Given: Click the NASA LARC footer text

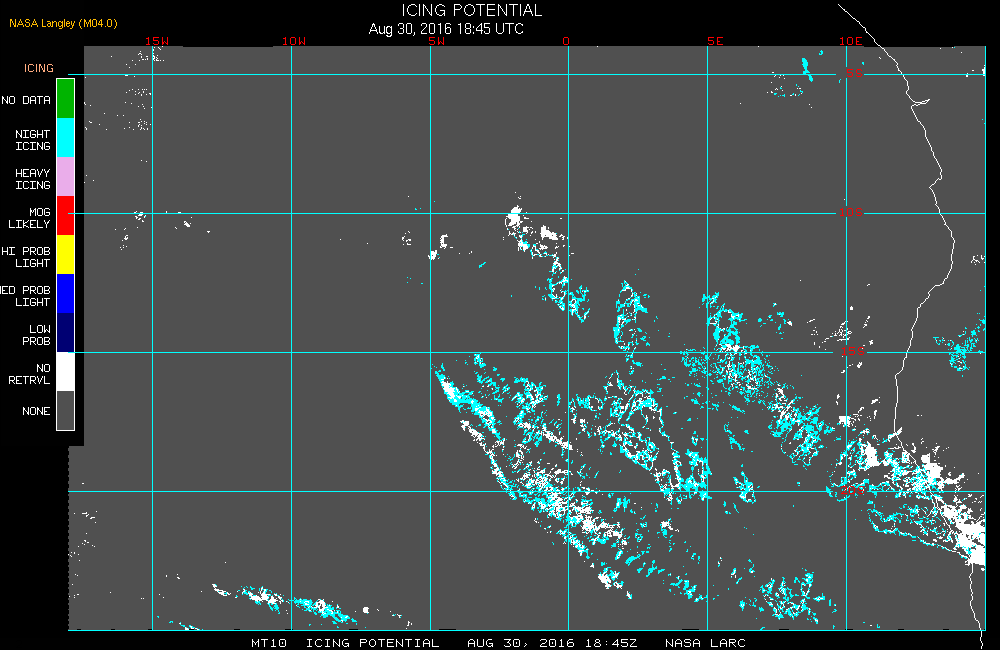Looking at the screenshot, I should (x=705, y=643).
